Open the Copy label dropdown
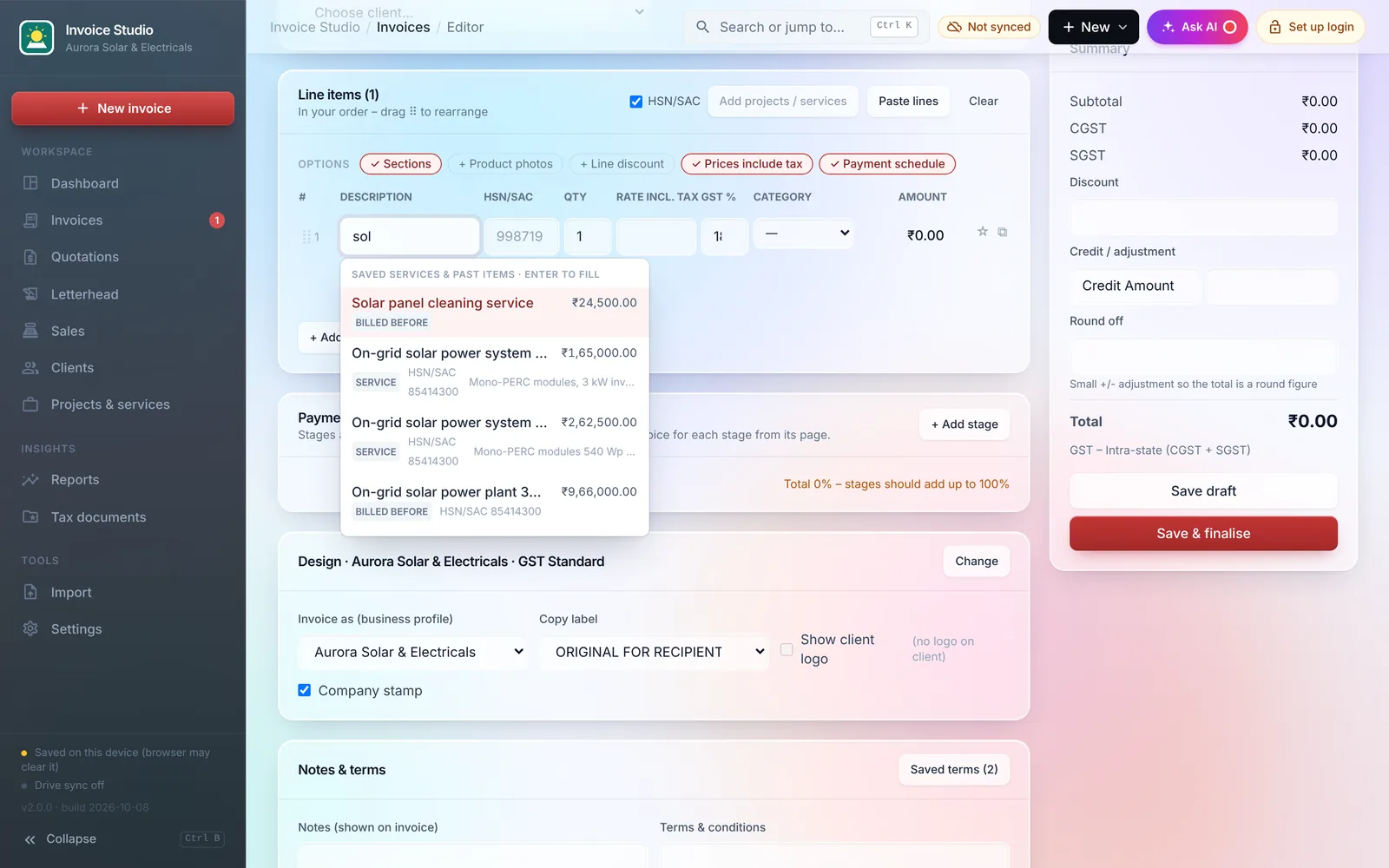The image size is (1389, 868). point(655,652)
